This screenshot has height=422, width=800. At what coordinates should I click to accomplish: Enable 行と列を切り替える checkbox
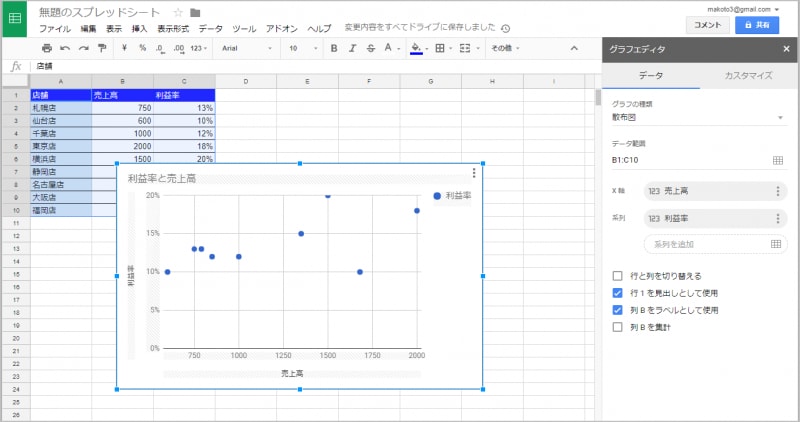point(617,276)
